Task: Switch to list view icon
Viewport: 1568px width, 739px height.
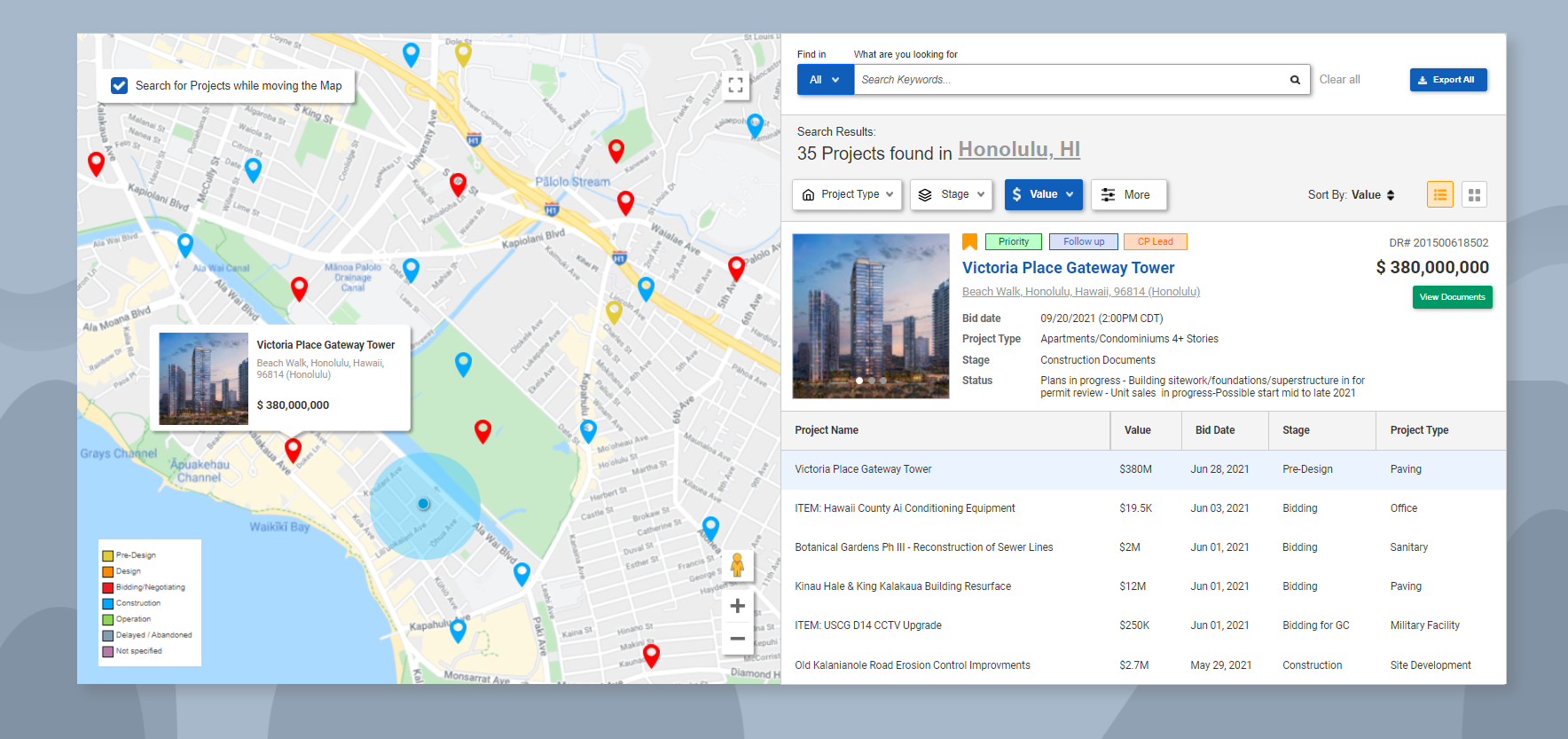Action: [x=1440, y=194]
